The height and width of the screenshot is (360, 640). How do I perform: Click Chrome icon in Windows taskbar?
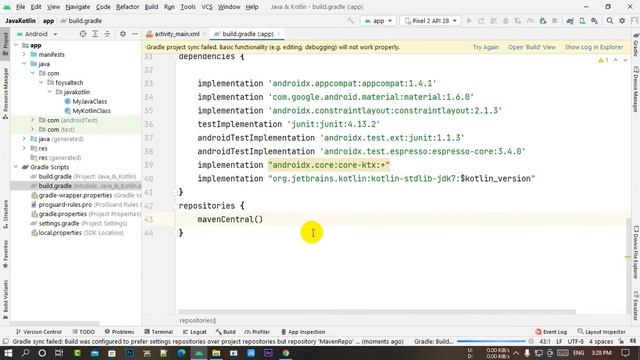point(286,353)
